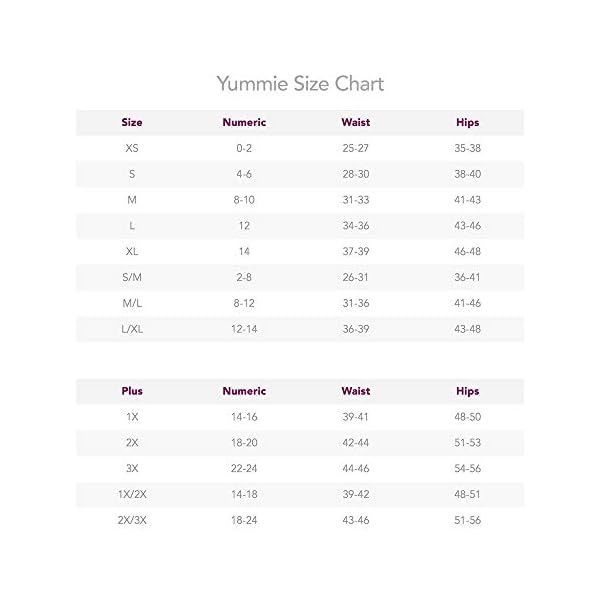This screenshot has height=600, width=600.
Task: Click the 3X plus size label
Action: click(132, 469)
